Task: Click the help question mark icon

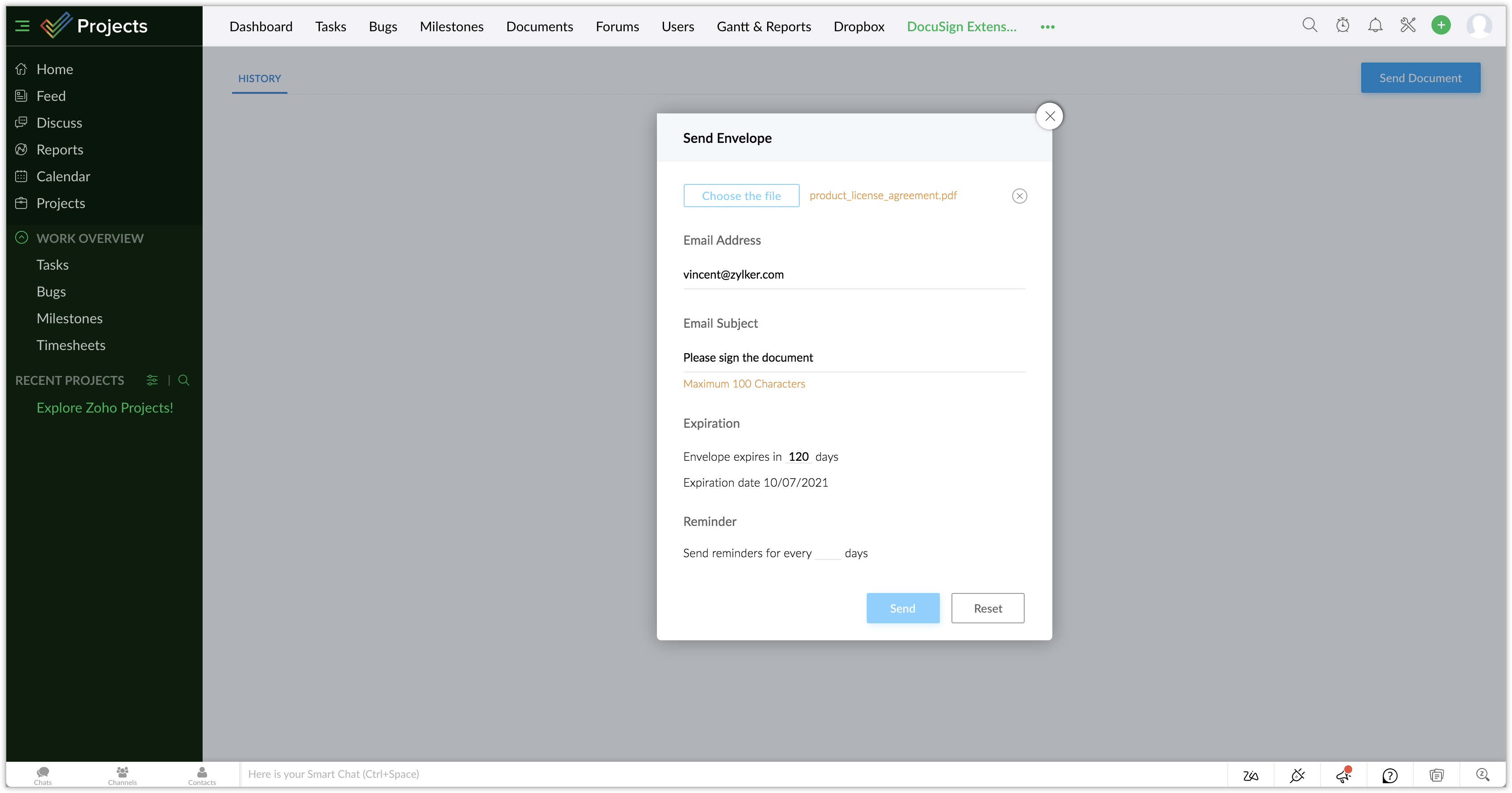Action: click(x=1390, y=776)
